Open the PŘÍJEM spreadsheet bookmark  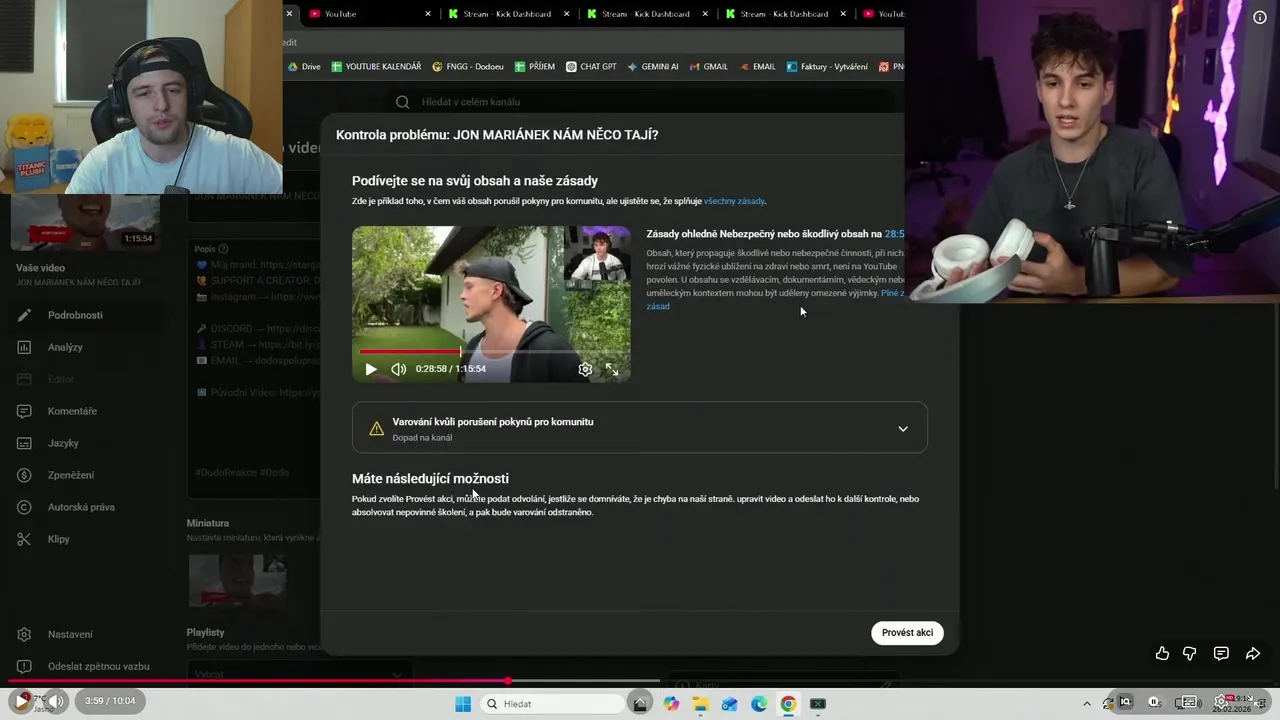535,67
